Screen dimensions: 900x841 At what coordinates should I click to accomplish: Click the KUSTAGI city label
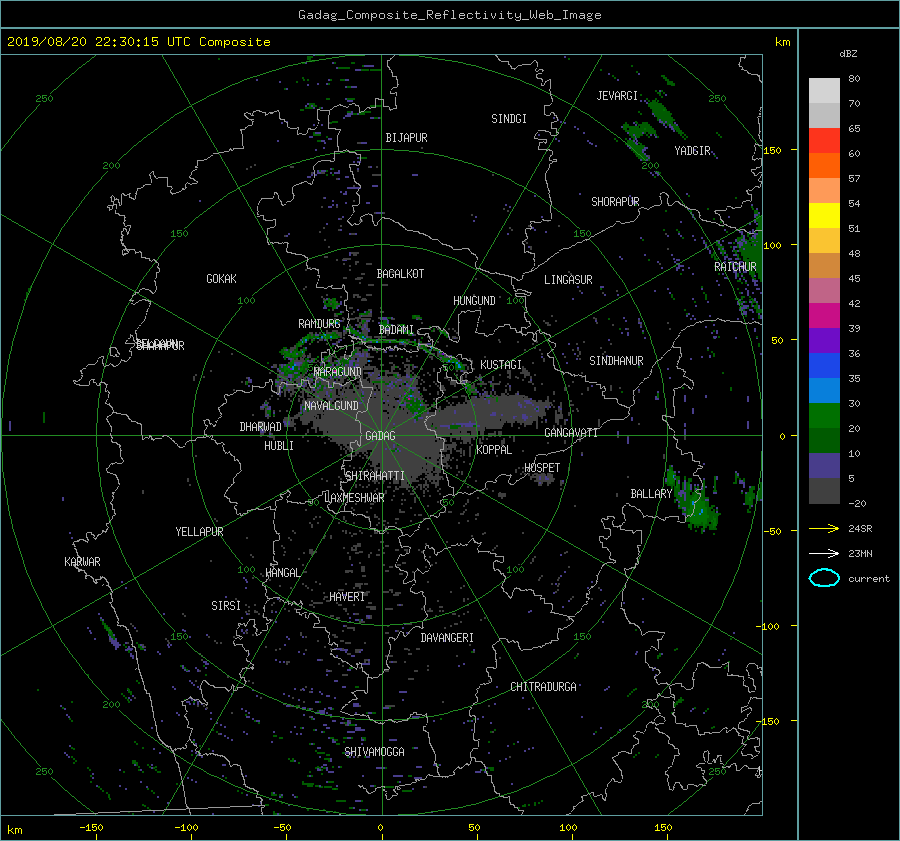tap(501, 365)
